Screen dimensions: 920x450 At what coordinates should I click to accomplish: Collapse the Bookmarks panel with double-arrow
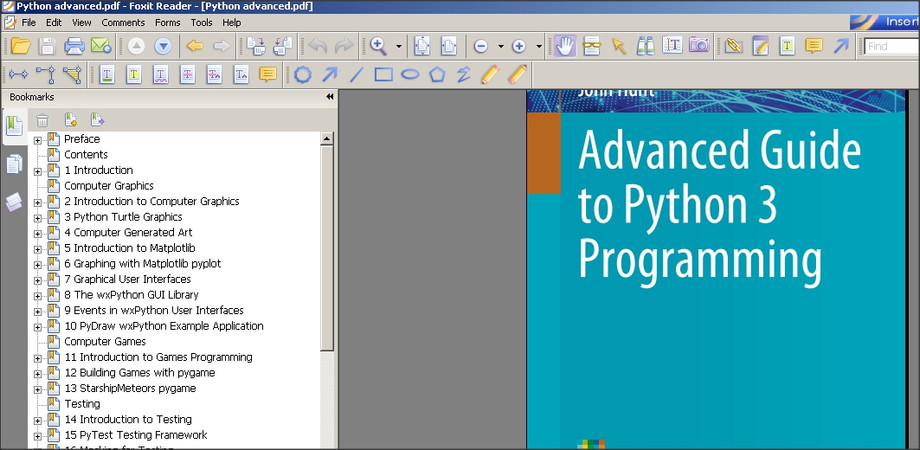coord(329,97)
